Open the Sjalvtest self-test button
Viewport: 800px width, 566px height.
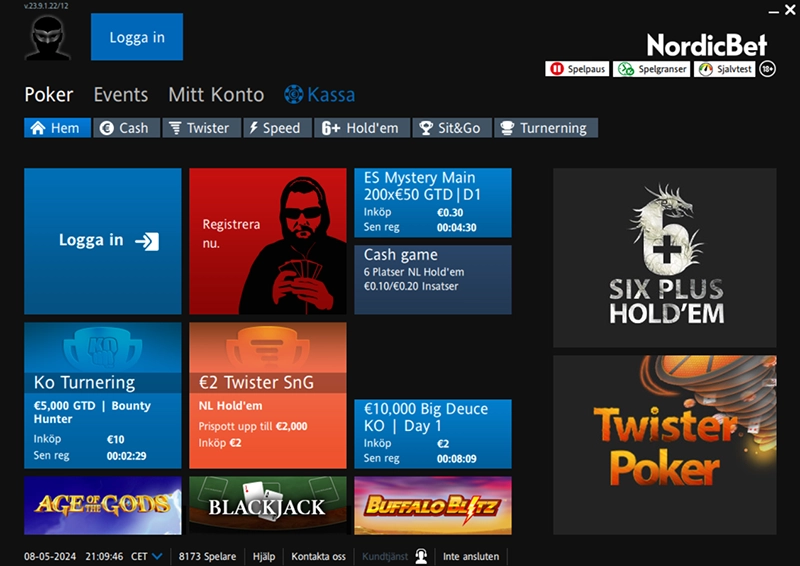pos(724,69)
